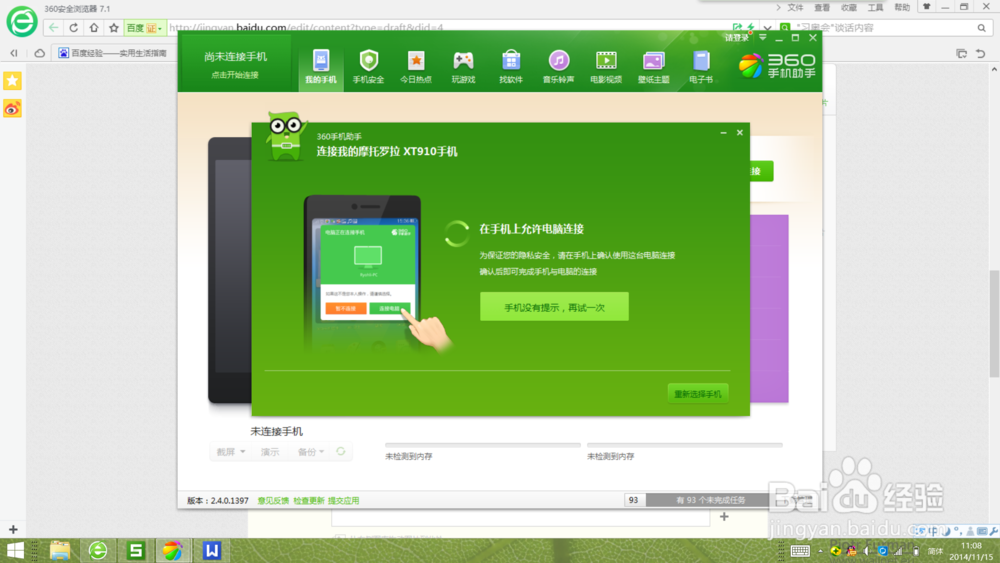Click the cloud icon in the tab bar

pyautogui.click(x=40, y=53)
